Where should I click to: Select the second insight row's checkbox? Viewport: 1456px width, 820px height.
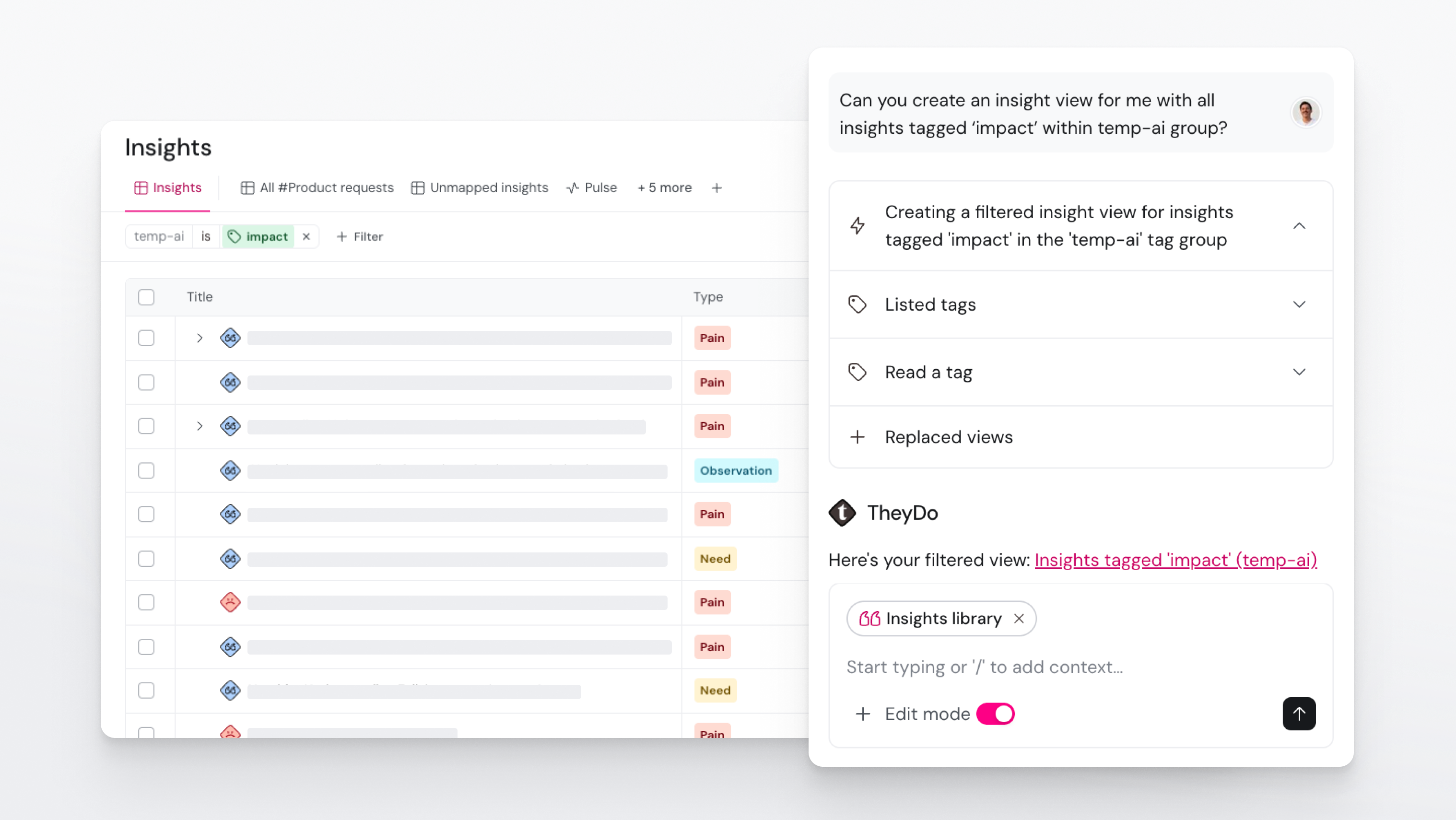pos(146,383)
